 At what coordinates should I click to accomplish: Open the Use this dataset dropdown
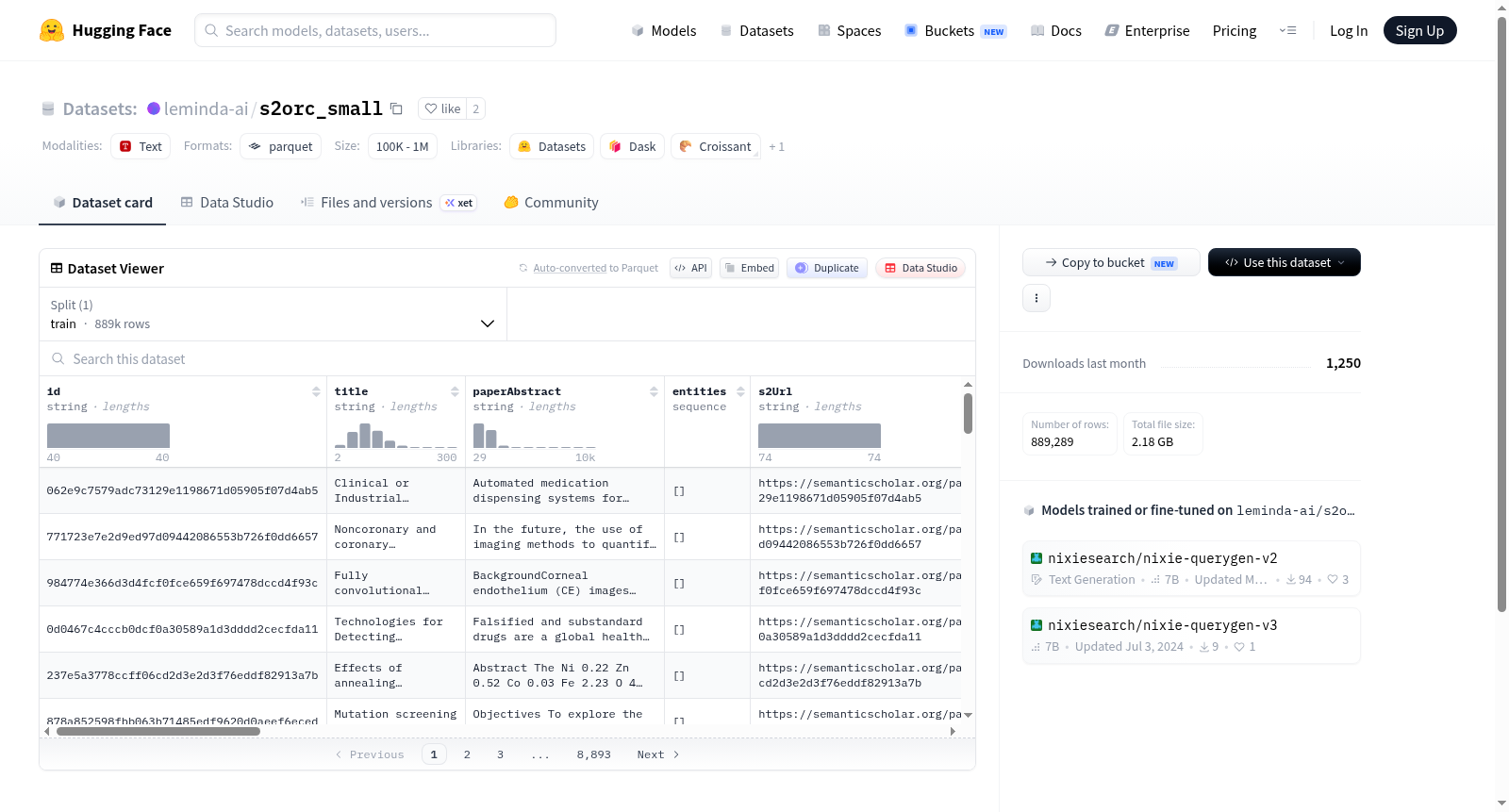[1285, 262]
